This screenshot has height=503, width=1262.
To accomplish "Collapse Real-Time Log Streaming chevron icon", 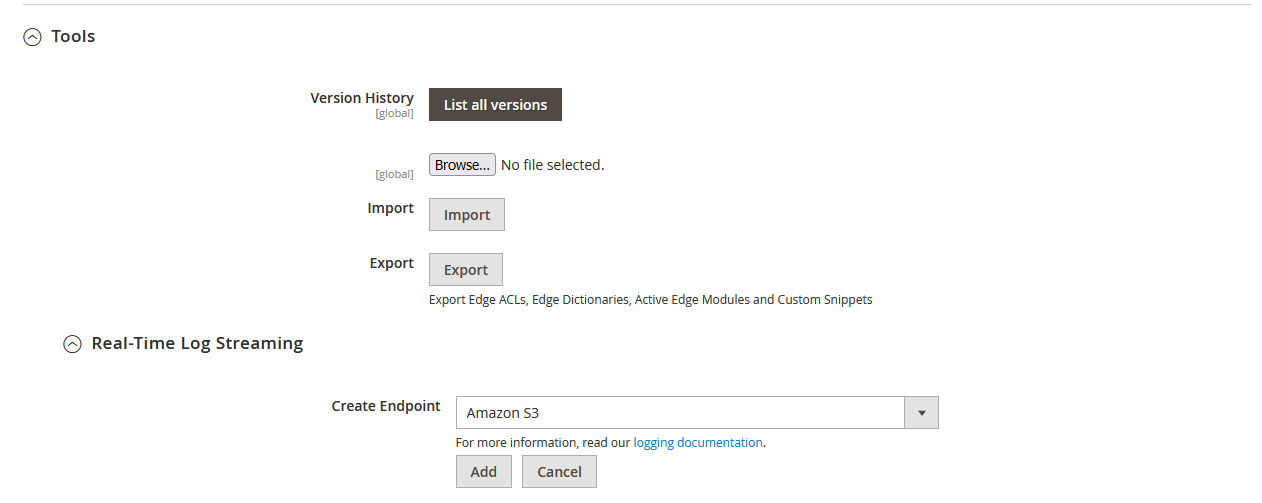I will point(72,344).
